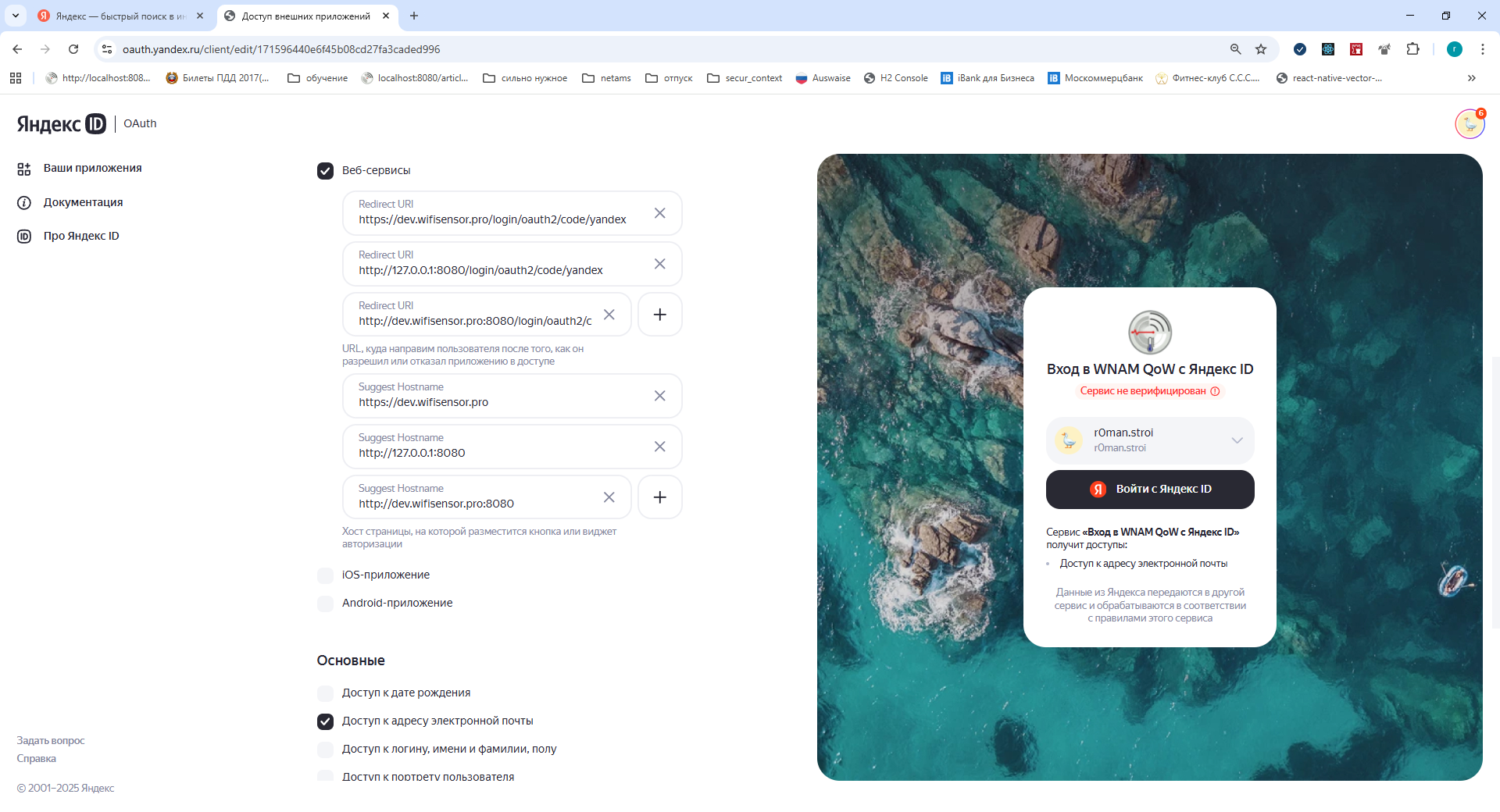Viewport: 1500px width, 812px height.
Task: Delete the 127.0.0.1:8080 Redirect URI
Action: [x=659, y=264]
